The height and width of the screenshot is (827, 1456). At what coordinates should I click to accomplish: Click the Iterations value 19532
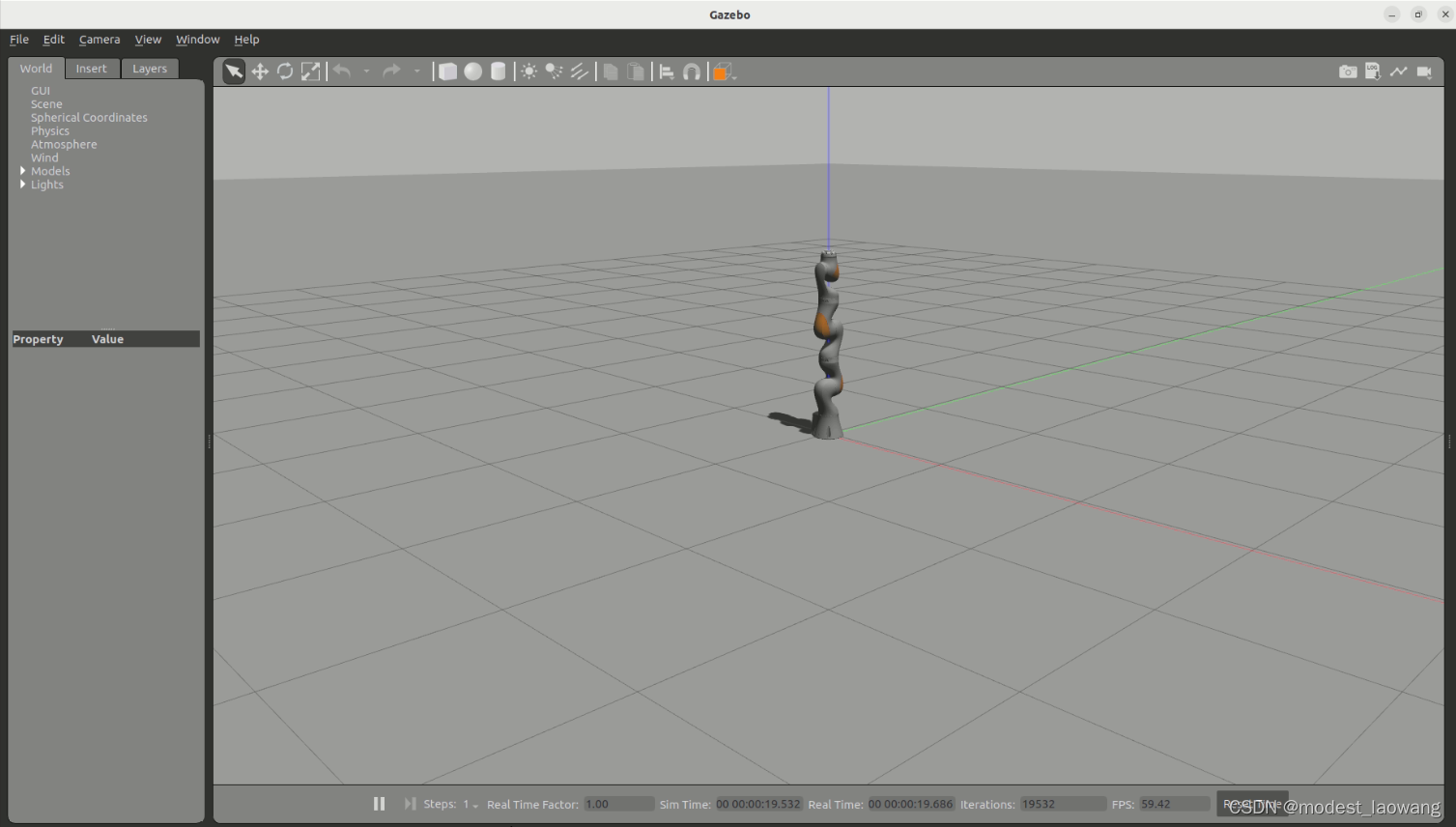(1063, 804)
